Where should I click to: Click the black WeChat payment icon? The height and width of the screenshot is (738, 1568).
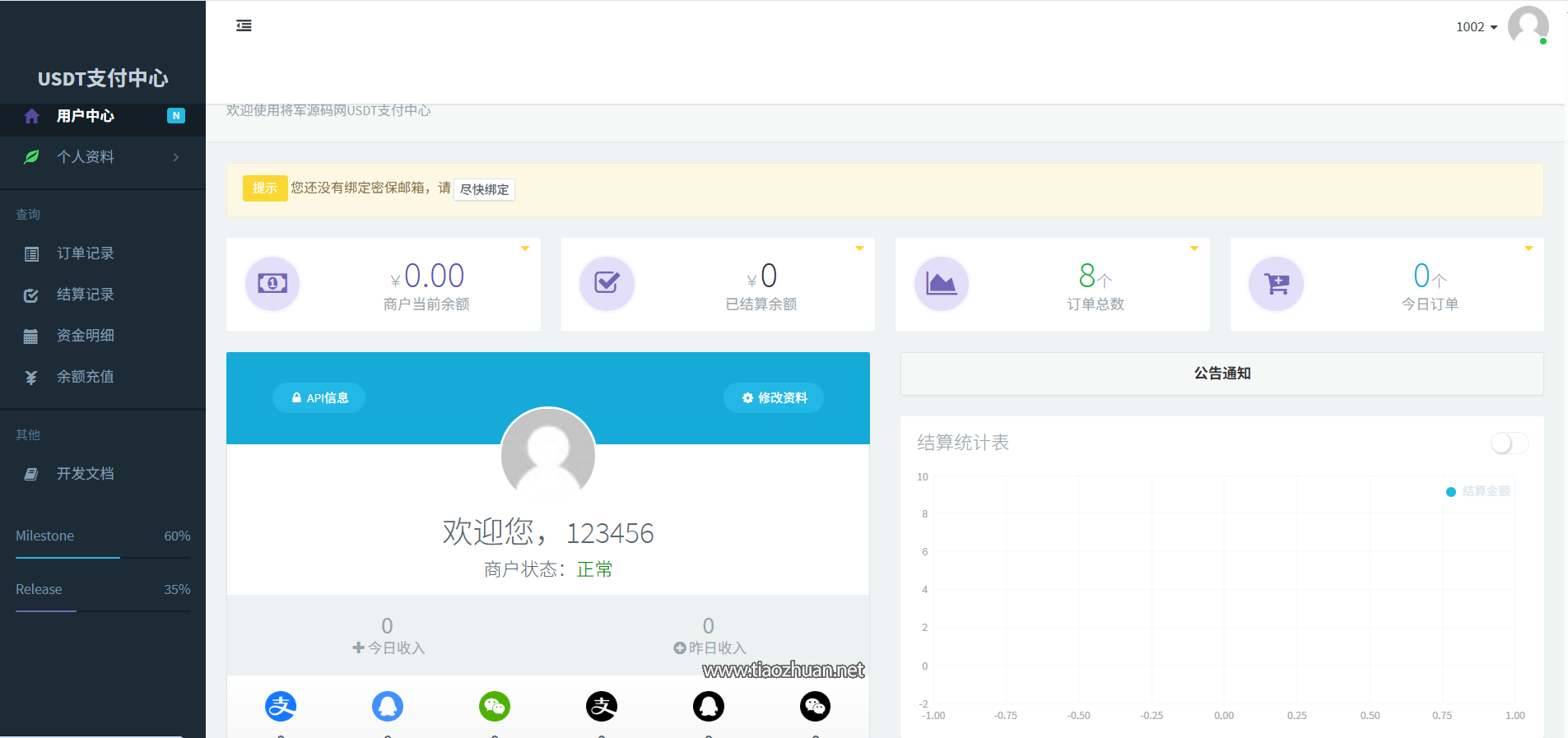pyautogui.click(x=815, y=706)
